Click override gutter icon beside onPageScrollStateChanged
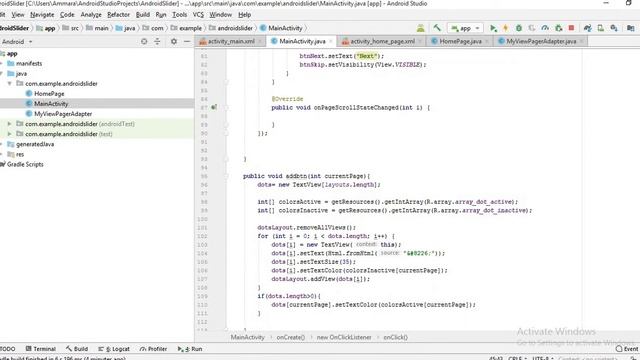 click(x=214, y=107)
